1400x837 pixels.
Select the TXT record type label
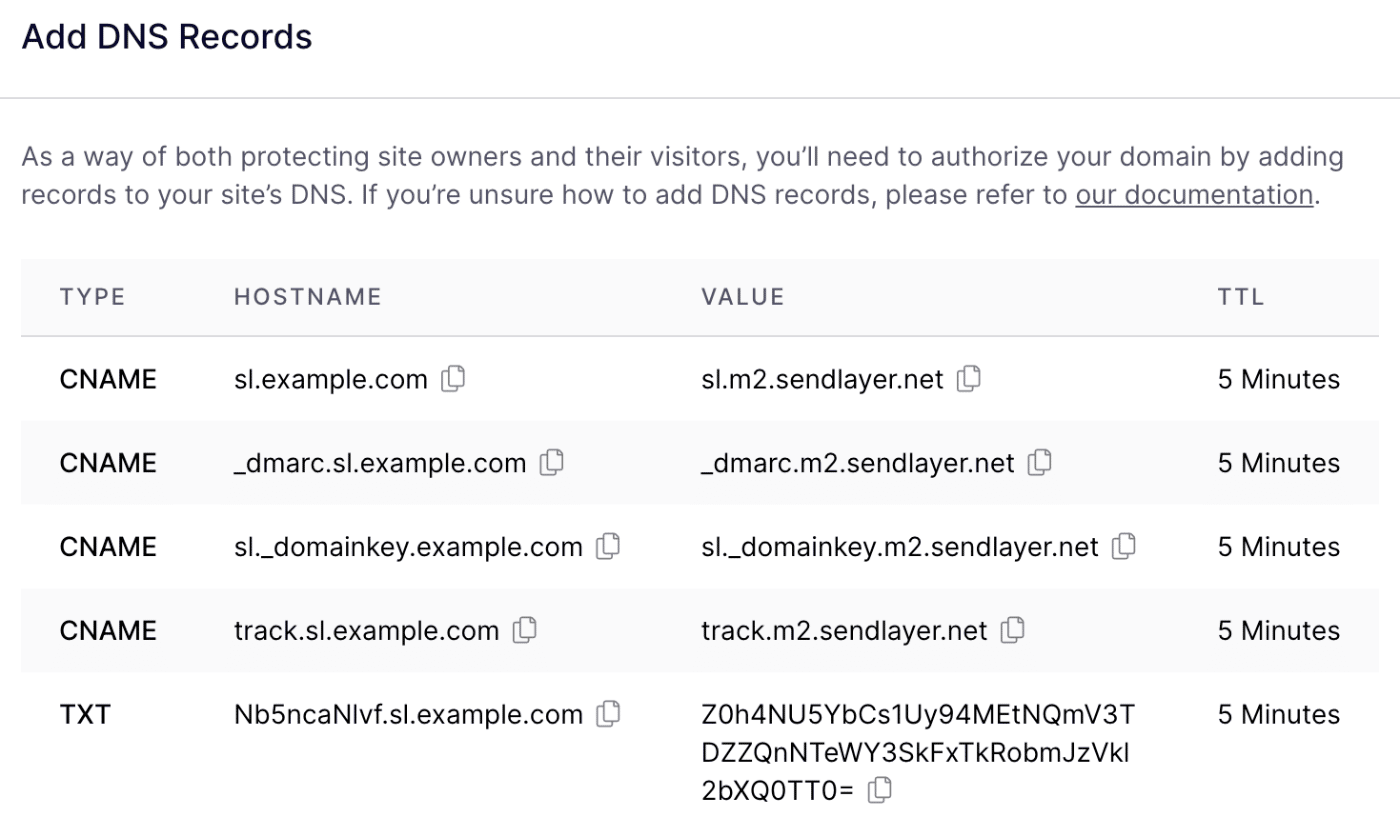(86, 714)
